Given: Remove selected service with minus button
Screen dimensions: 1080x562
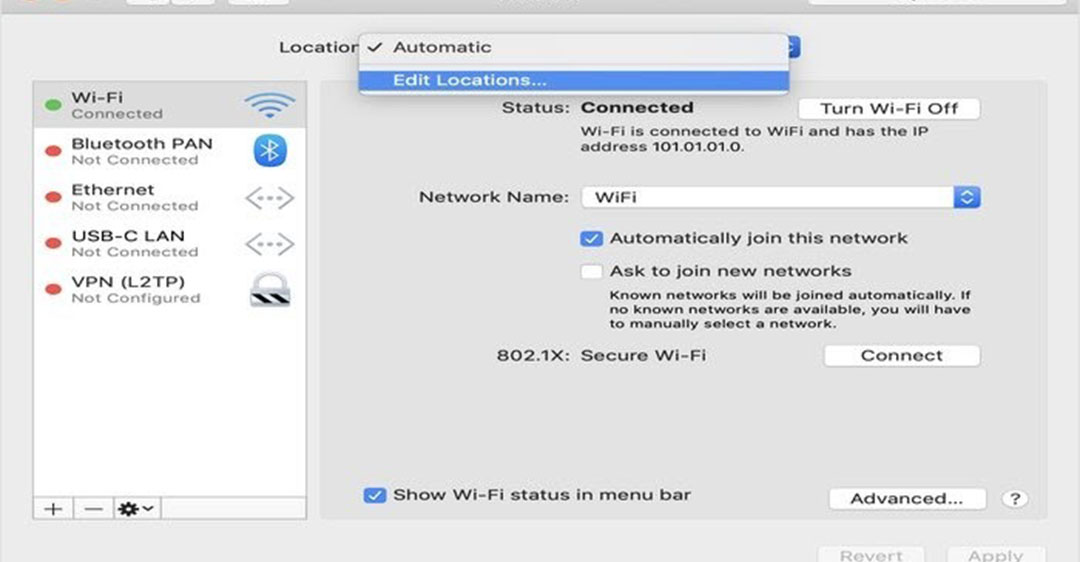Looking at the screenshot, I should click(93, 509).
